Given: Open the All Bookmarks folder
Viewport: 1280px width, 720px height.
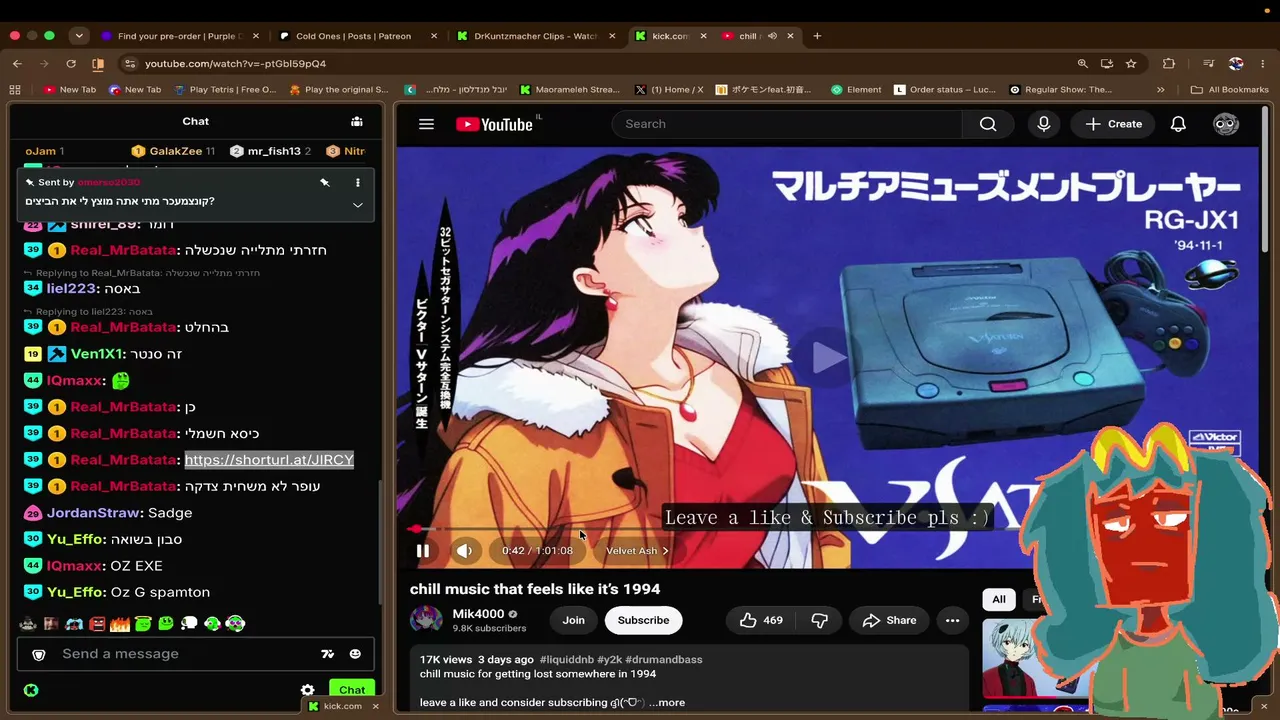Looking at the screenshot, I should pyautogui.click(x=1229, y=89).
